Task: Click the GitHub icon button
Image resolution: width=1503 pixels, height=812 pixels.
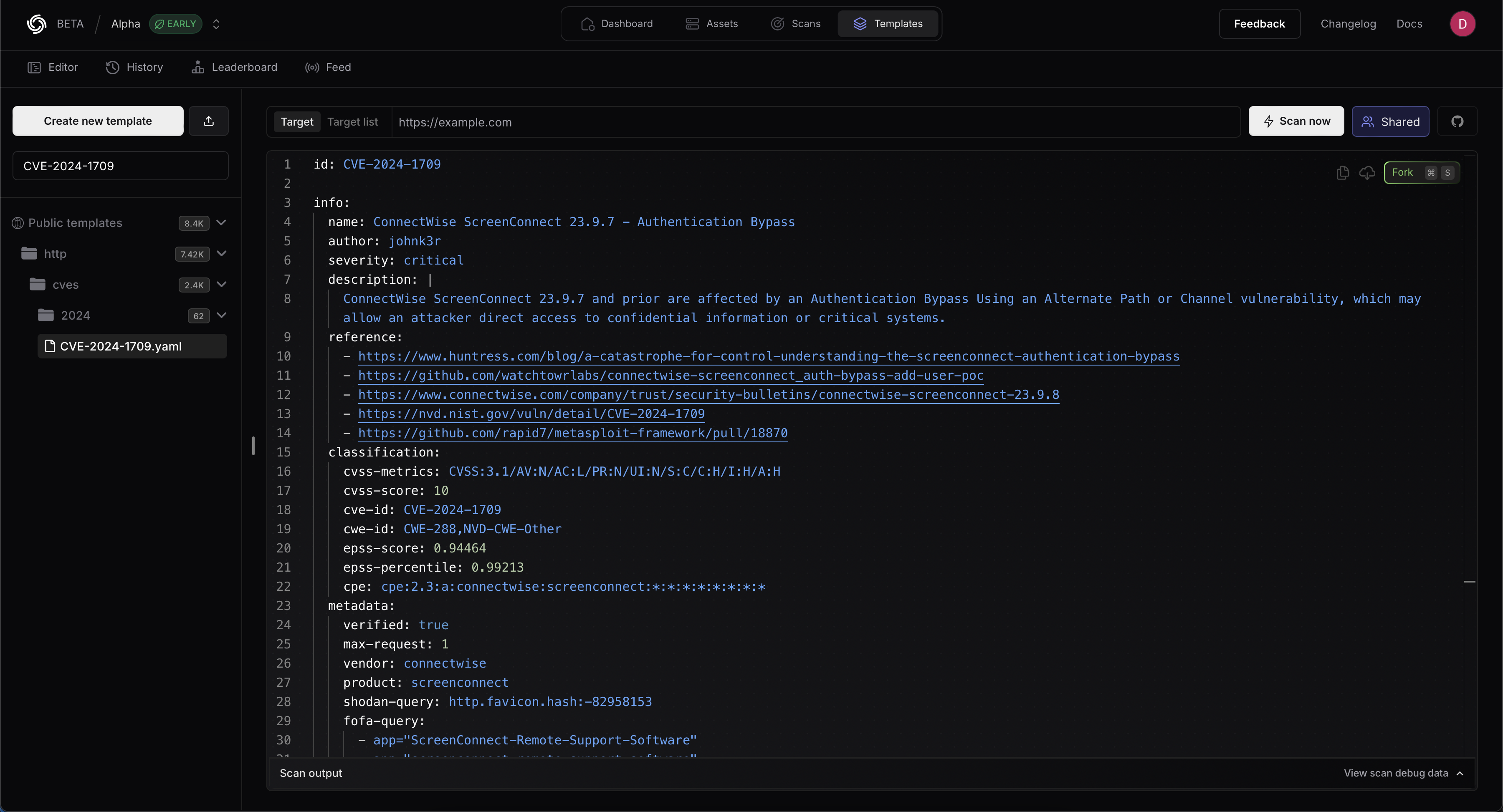Action: [1457, 121]
